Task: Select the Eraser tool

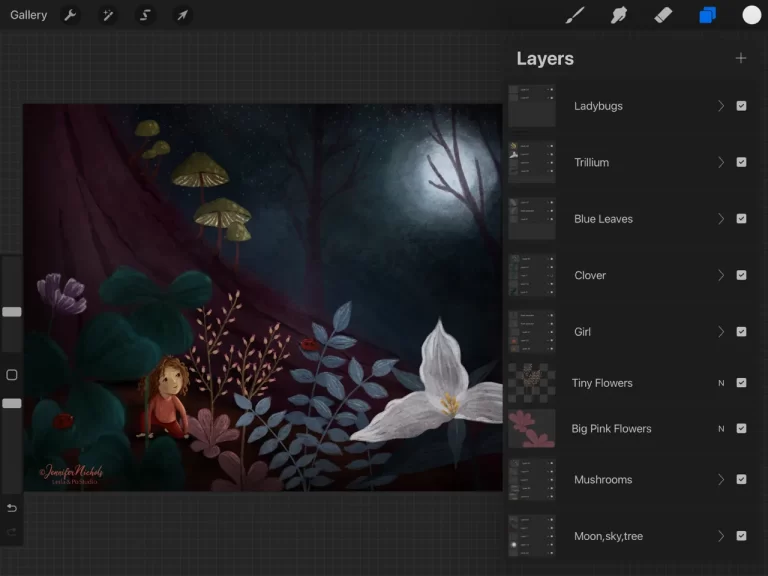Action: point(663,15)
